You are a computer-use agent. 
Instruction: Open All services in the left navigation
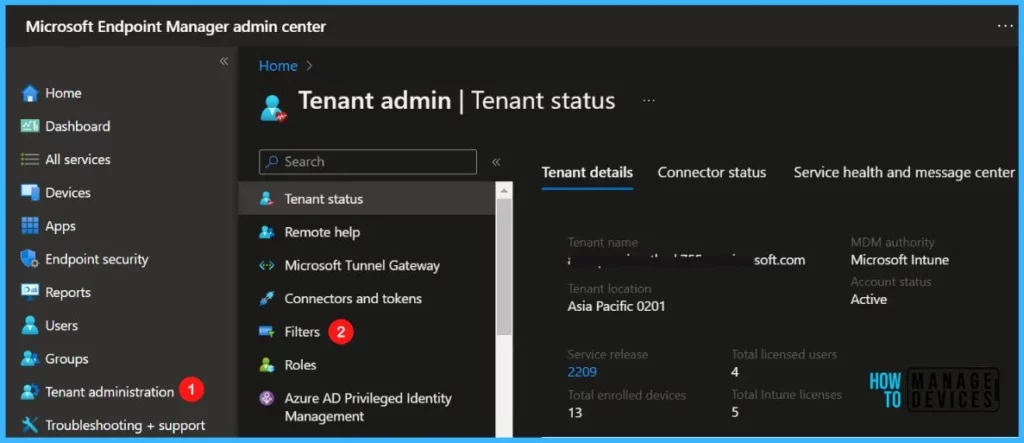[78, 159]
